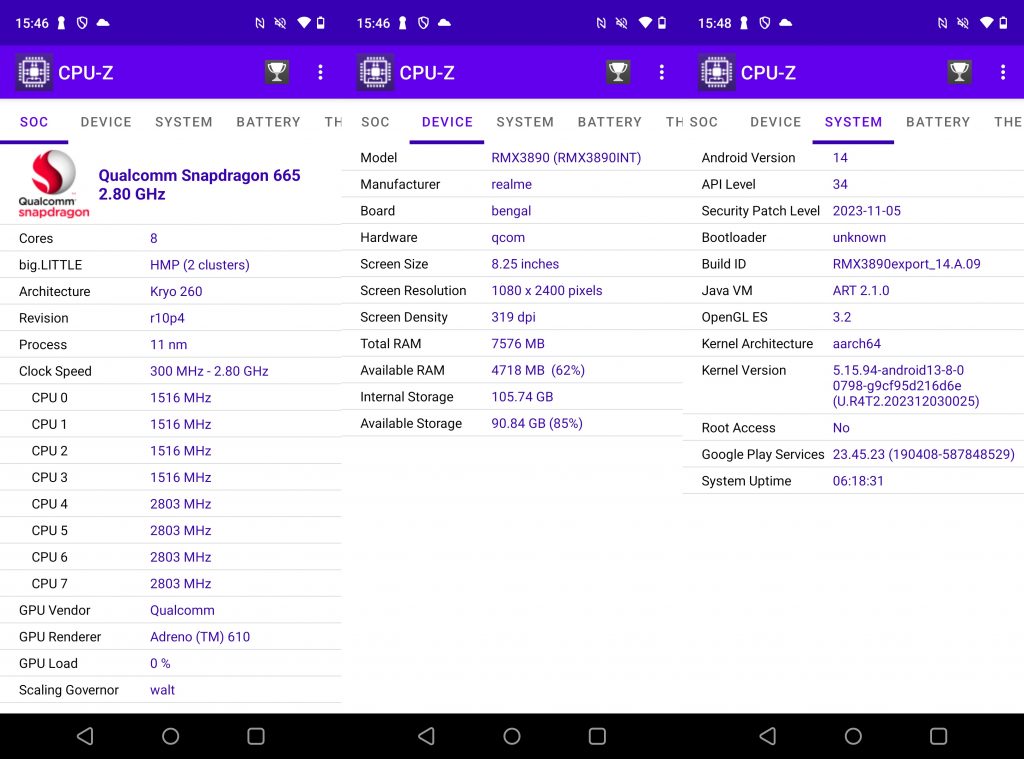1024x759 pixels.
Task: Open the three-dot overflow menu in right screen
Action: coord(1003,72)
